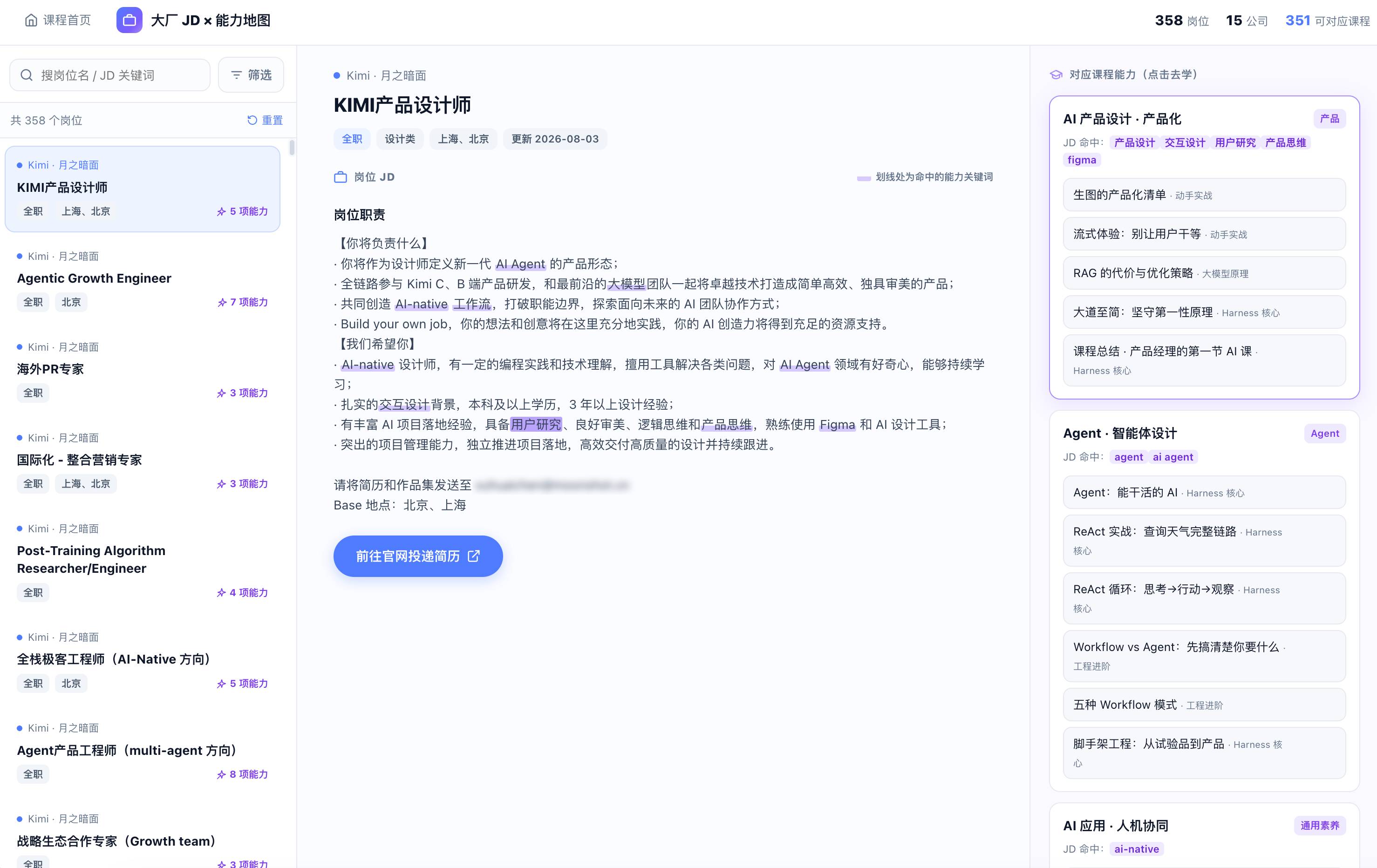Image resolution: width=1377 pixels, height=868 pixels.
Task: Click the 15 公司 counter
Action: coord(1247,20)
